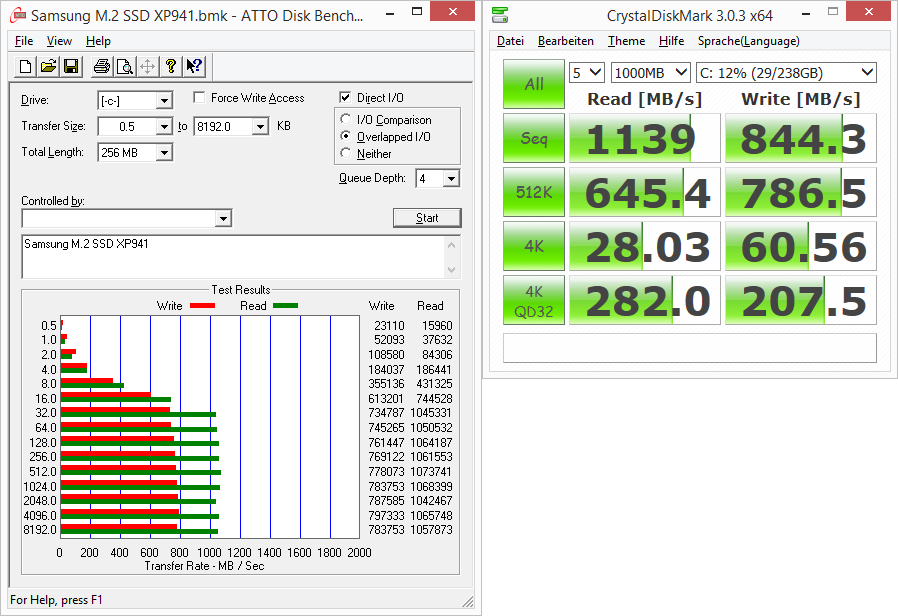Image resolution: width=898 pixels, height=616 pixels.
Task: Click the 512K test button
Action: coord(534,192)
